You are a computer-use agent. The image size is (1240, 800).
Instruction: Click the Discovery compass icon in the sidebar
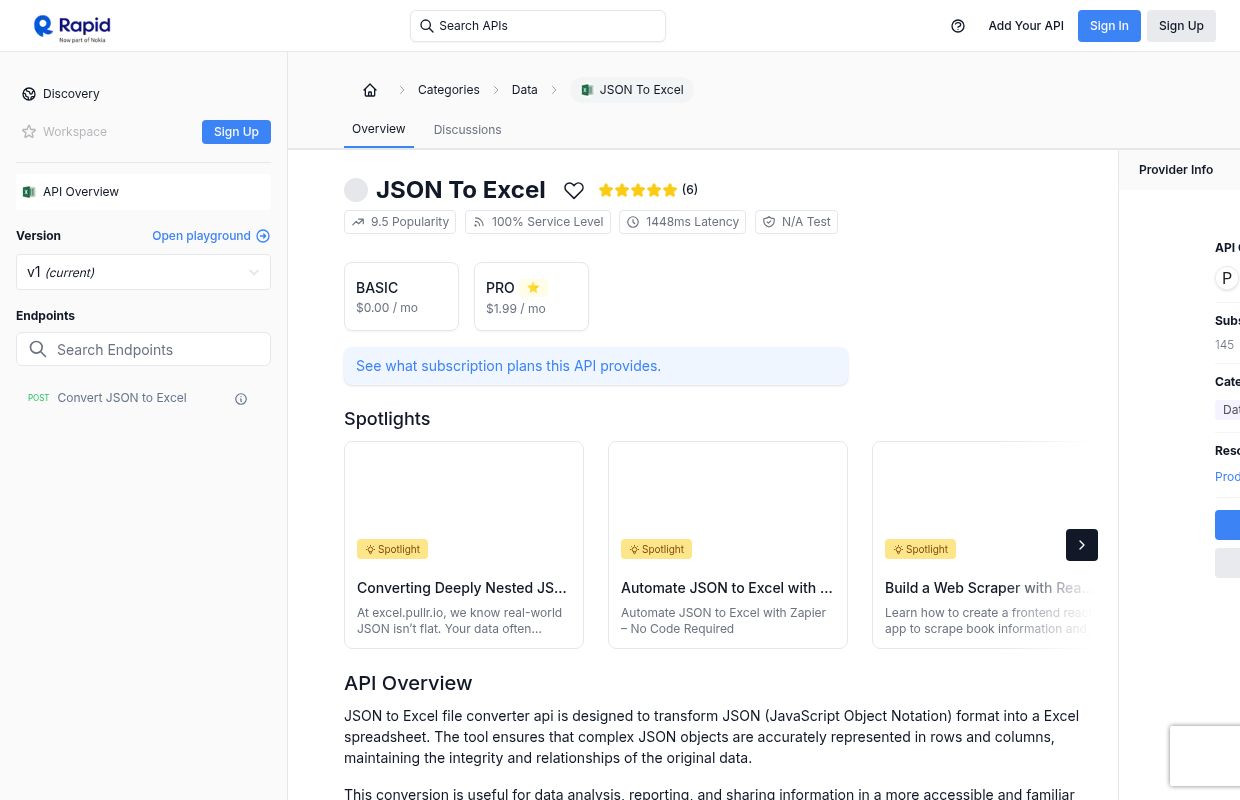[29, 93]
